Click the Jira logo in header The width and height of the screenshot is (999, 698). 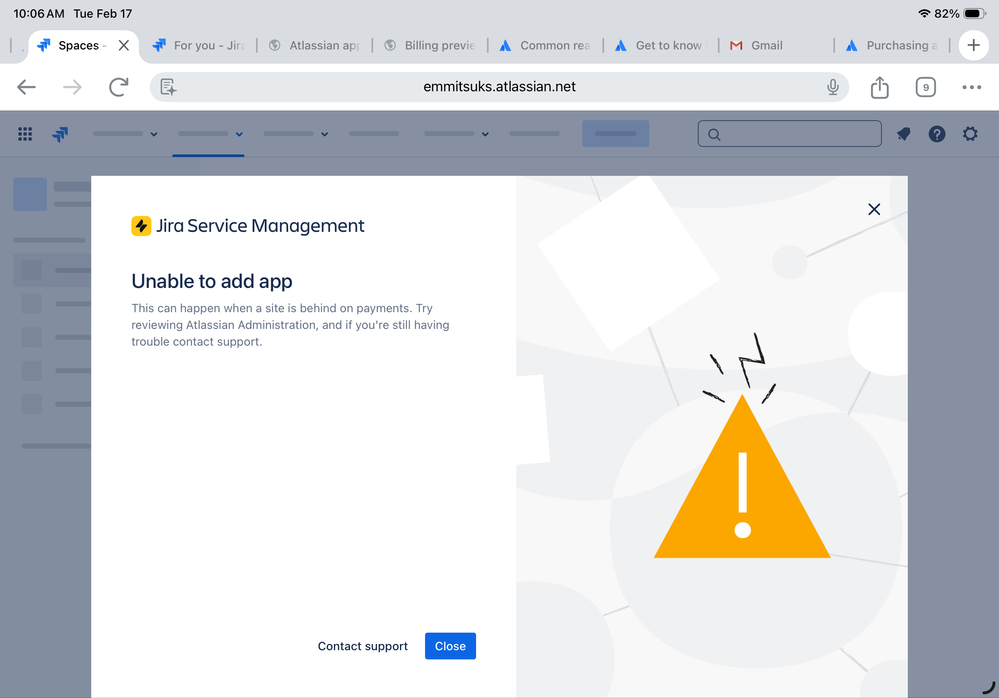(61, 134)
